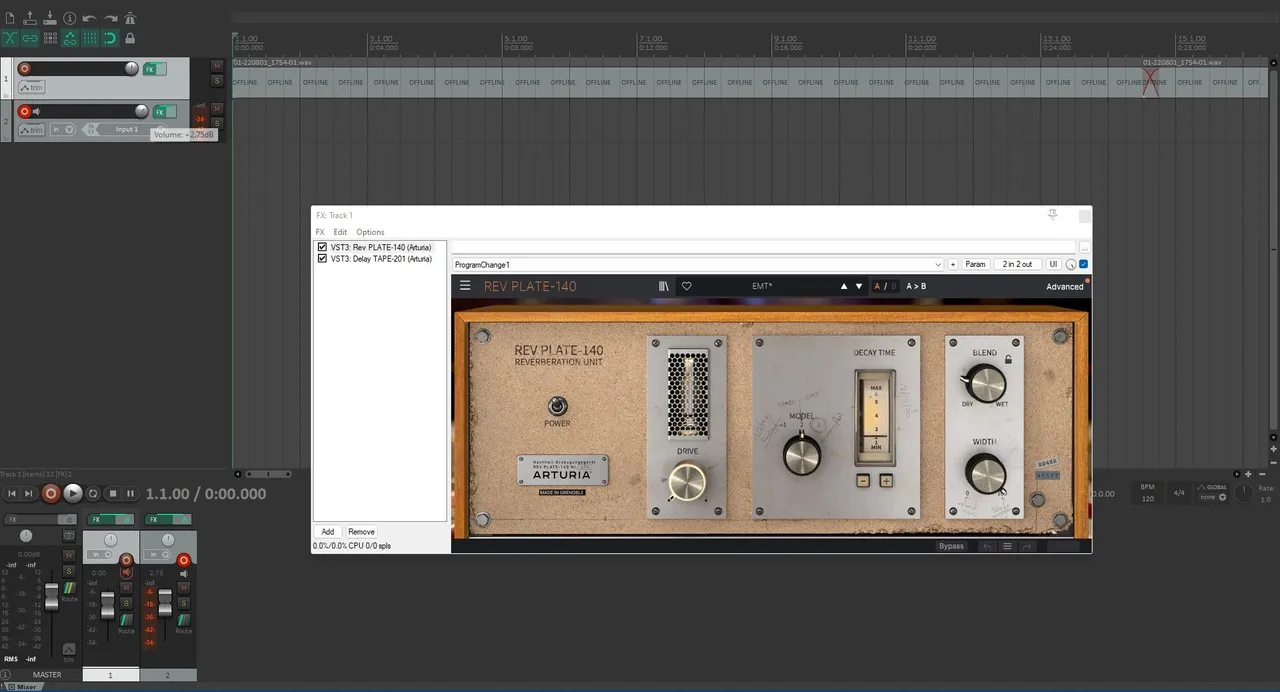Screen dimensions: 1280x692
Task: Select 'VST3: Delay TAPE-201 (Arturia)' in FX list
Action: pyautogui.click(x=381, y=258)
